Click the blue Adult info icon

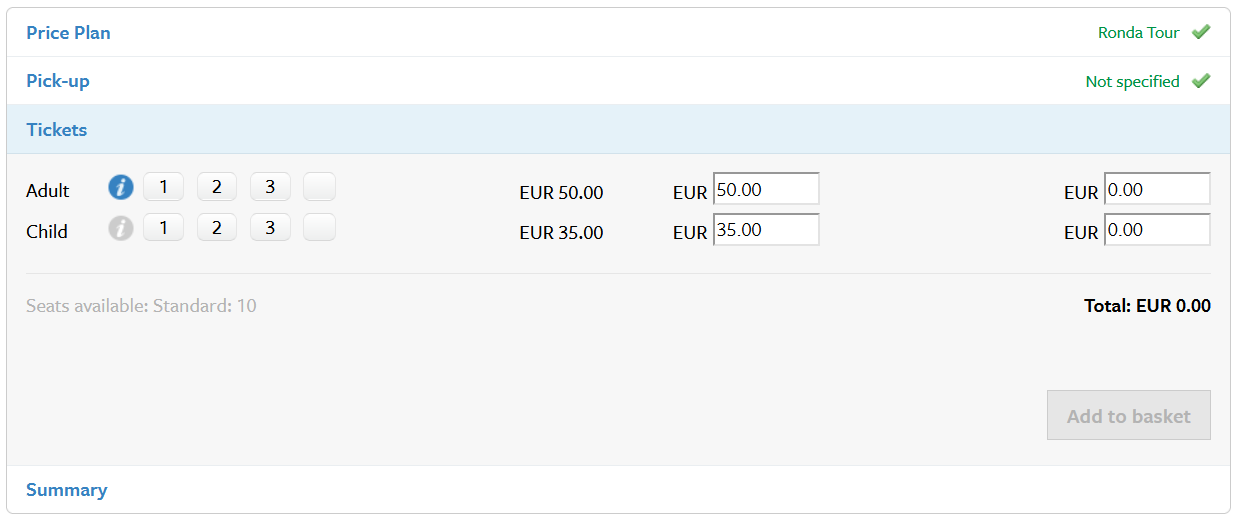pyautogui.click(x=120, y=187)
